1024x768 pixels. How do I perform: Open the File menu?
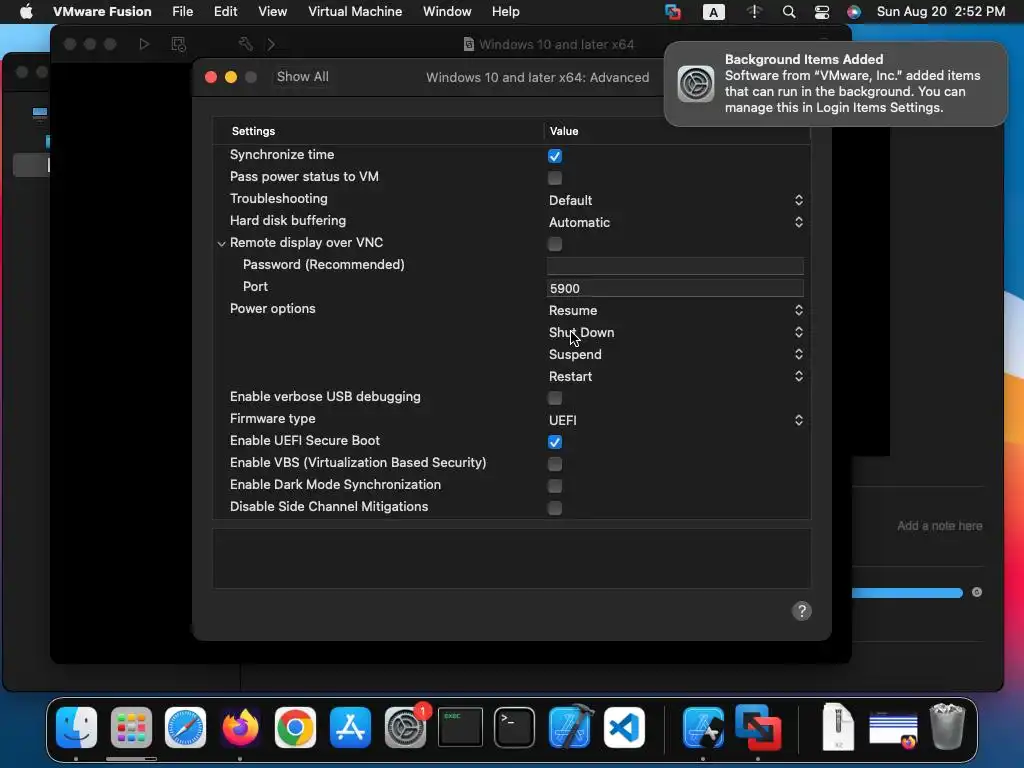click(x=182, y=12)
